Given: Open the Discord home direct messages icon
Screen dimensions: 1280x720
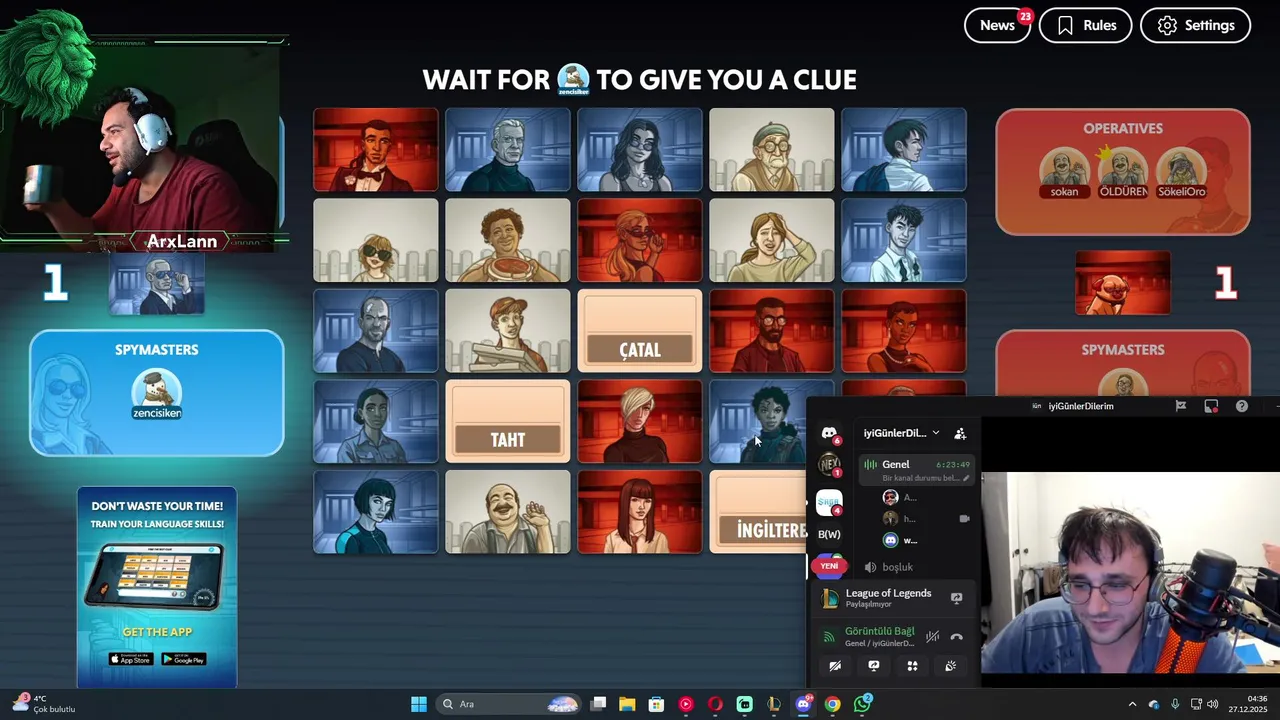Looking at the screenshot, I should click(x=829, y=433).
